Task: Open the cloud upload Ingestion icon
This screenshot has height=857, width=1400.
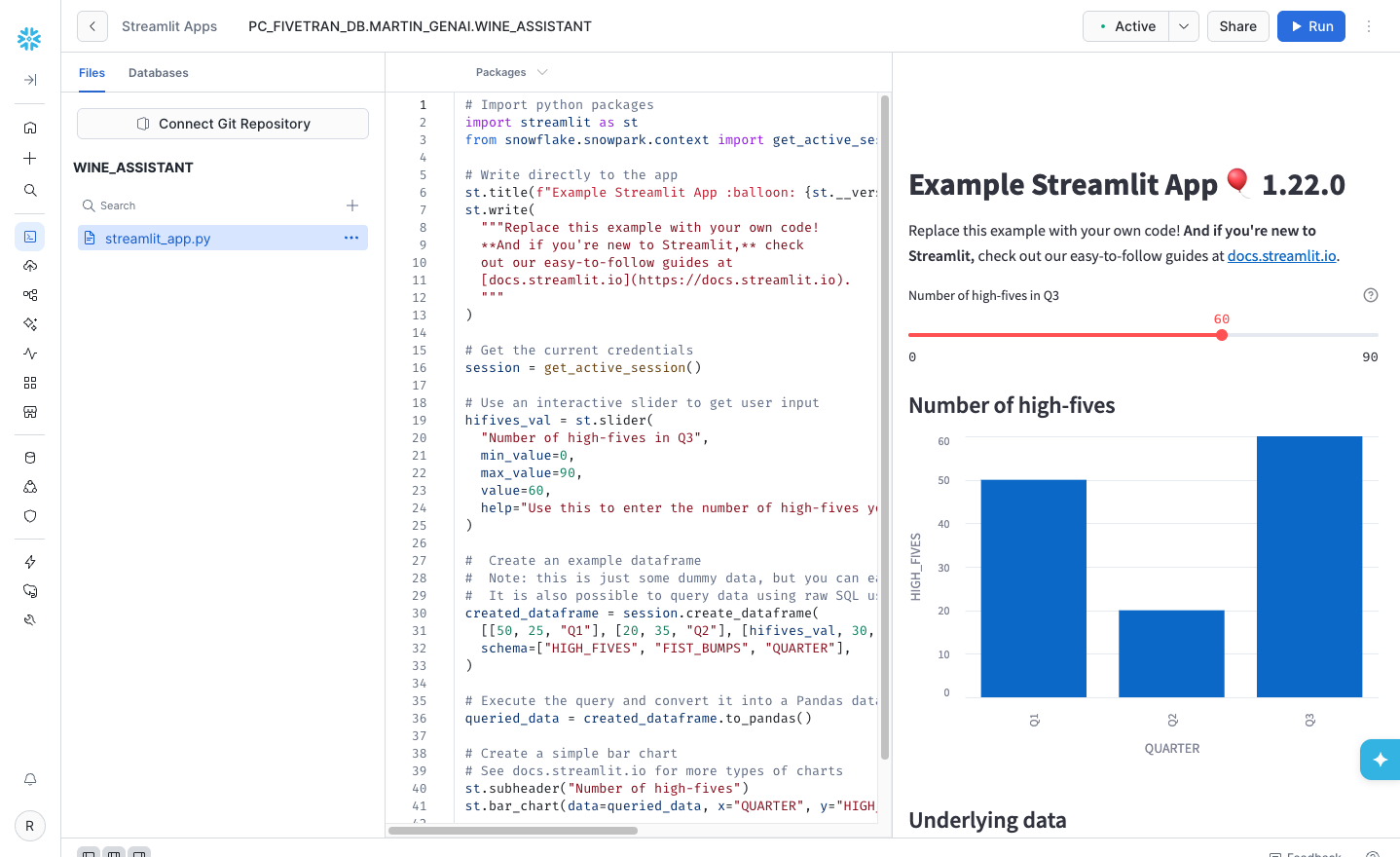Action: click(x=30, y=266)
